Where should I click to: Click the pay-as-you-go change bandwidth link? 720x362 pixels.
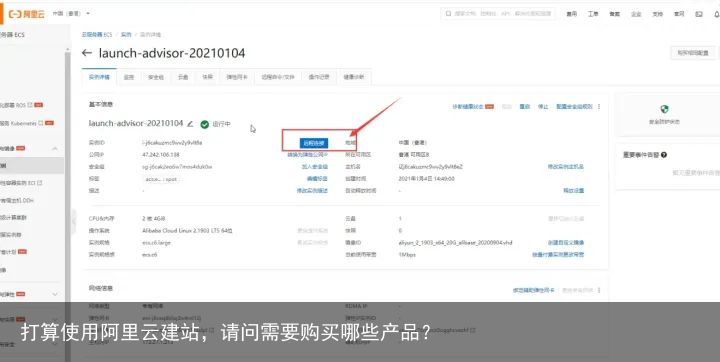pos(558,255)
